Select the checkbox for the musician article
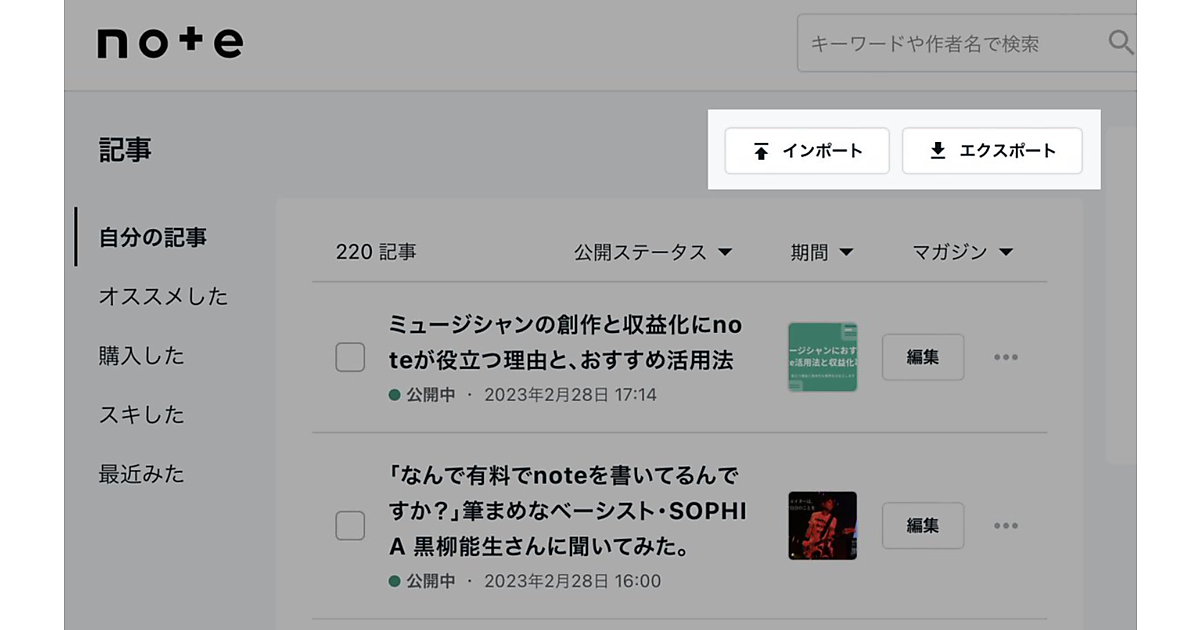This screenshot has width=1200, height=630. click(350, 357)
